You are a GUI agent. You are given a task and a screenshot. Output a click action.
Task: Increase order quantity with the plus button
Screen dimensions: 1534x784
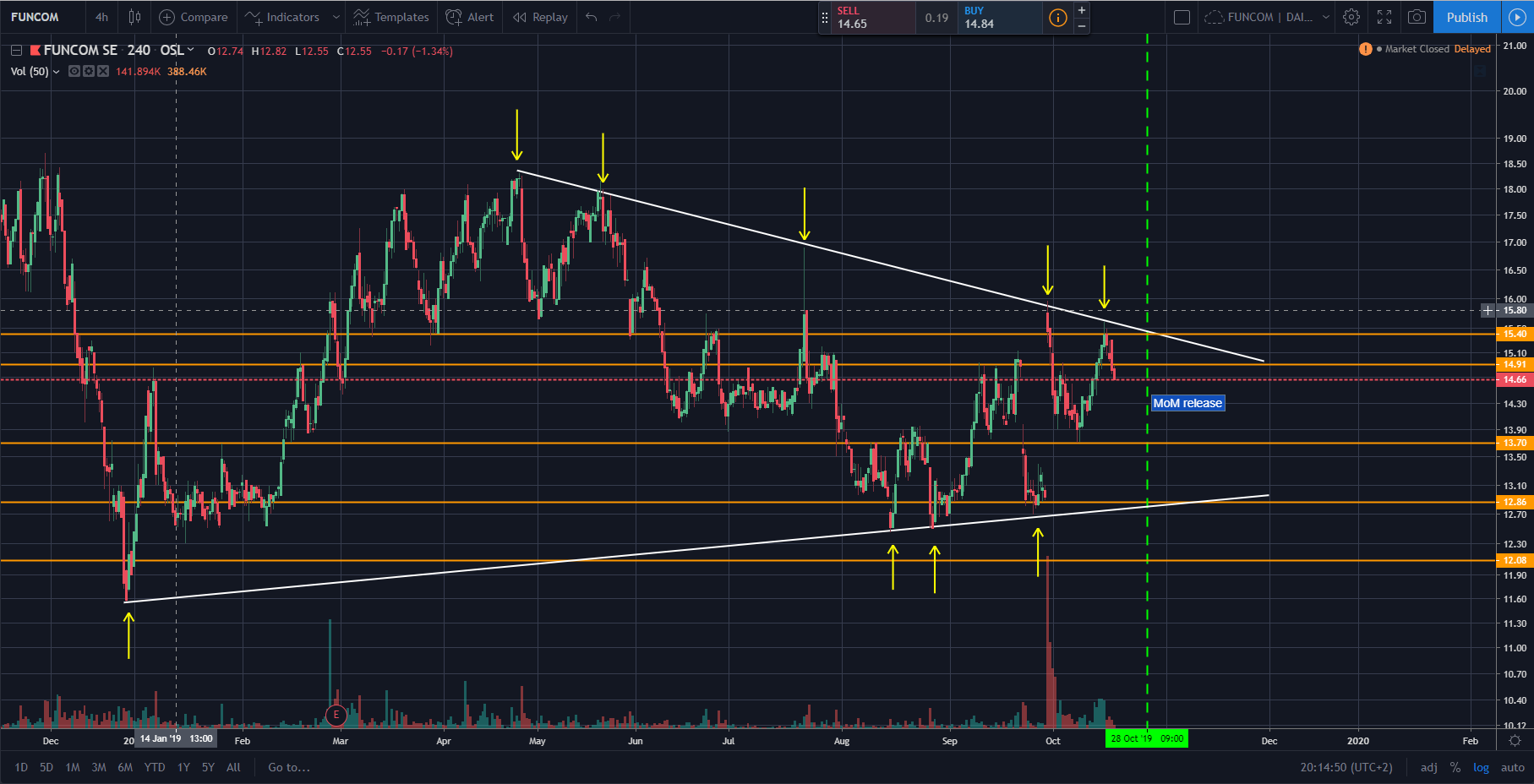coord(1081,10)
